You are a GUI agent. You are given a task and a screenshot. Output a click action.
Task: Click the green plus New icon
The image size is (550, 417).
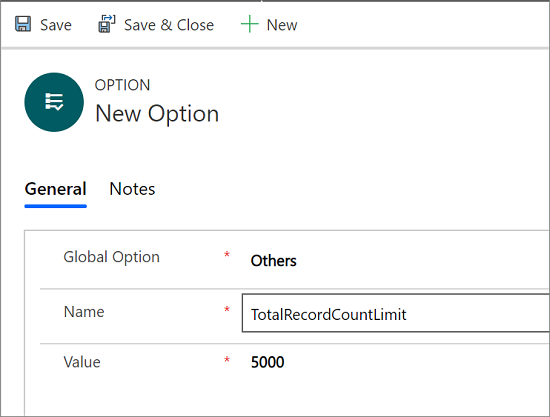(249, 24)
